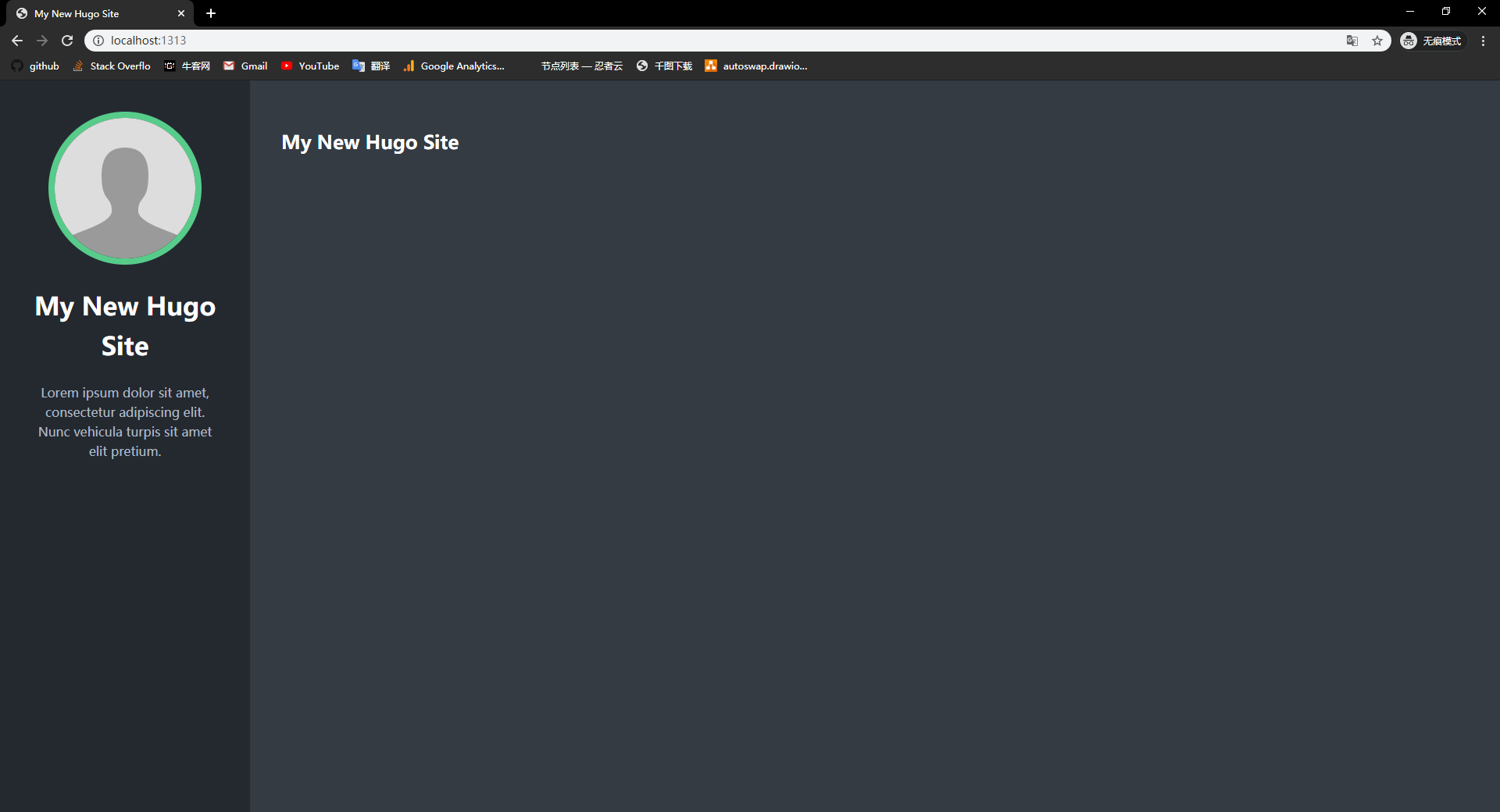Open the 牛客网 bookmark
The height and width of the screenshot is (812, 1500).
[187, 66]
